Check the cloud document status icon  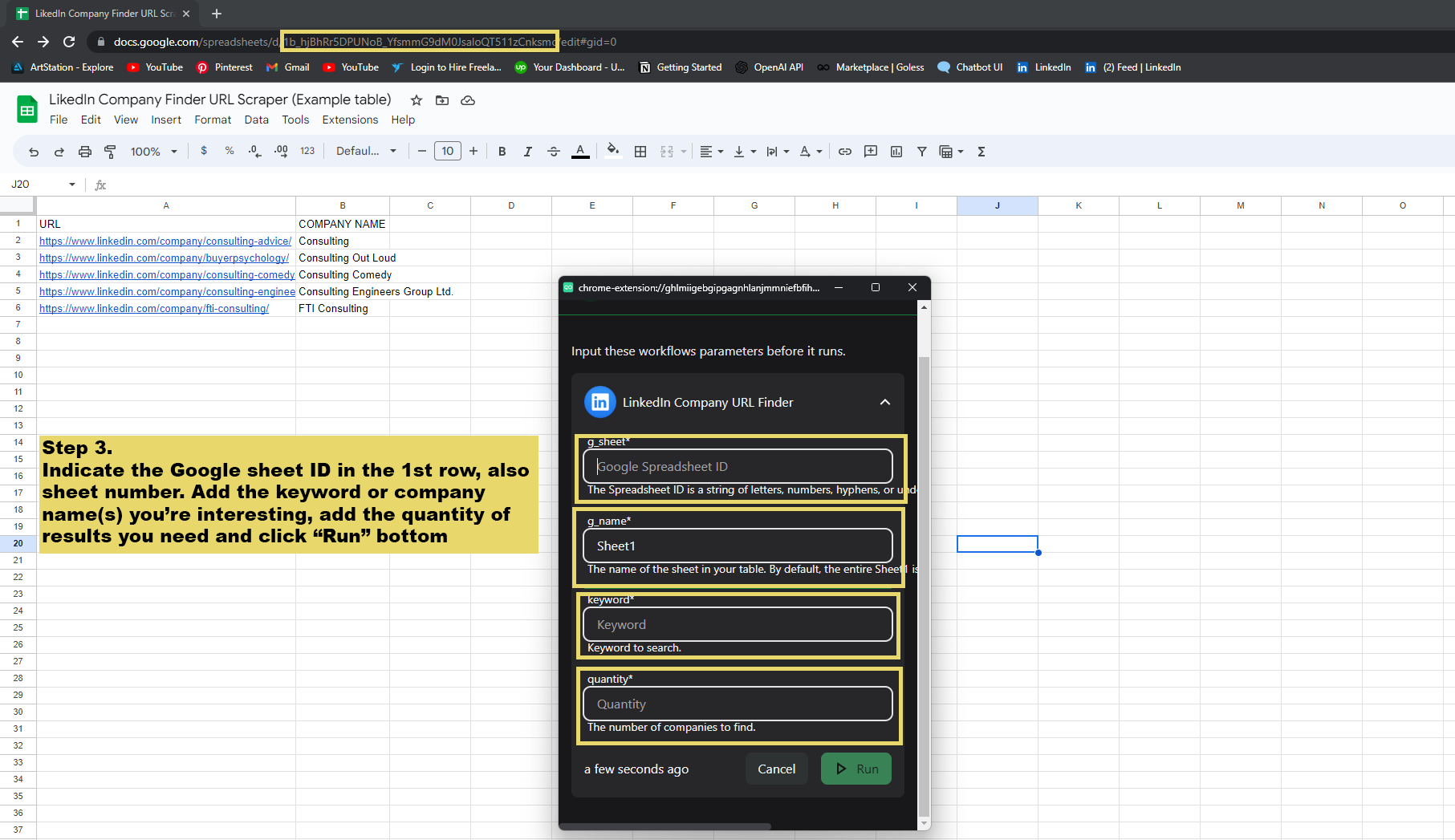(468, 100)
